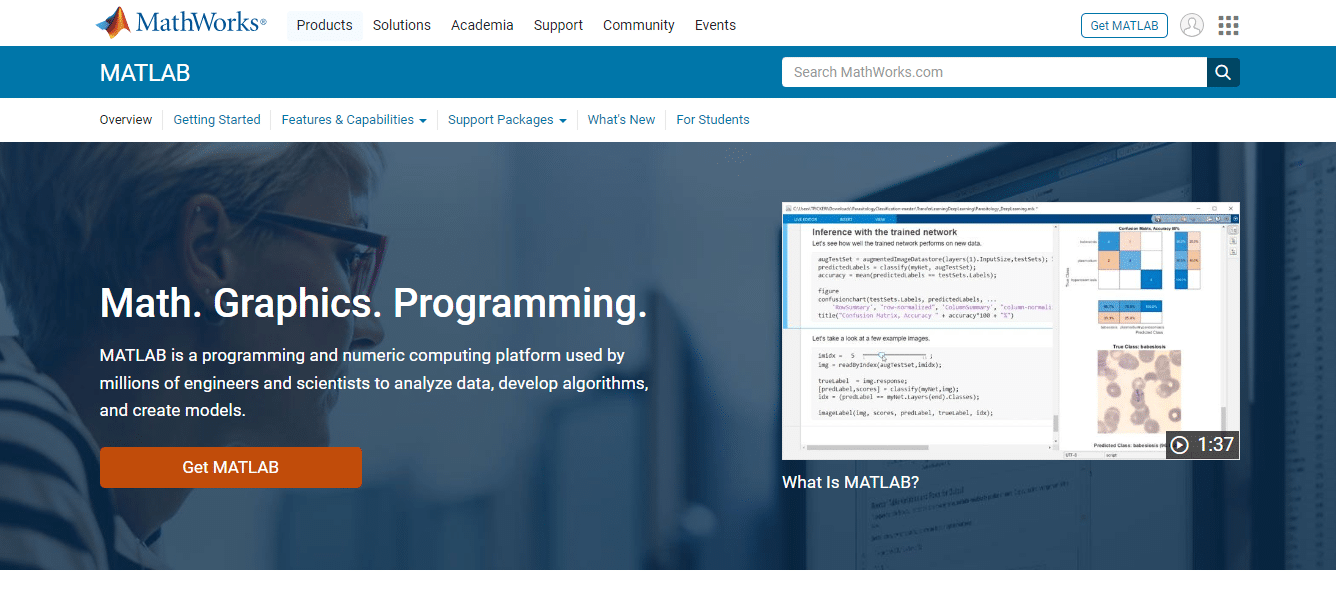Go to the For Students tab

[712, 120]
